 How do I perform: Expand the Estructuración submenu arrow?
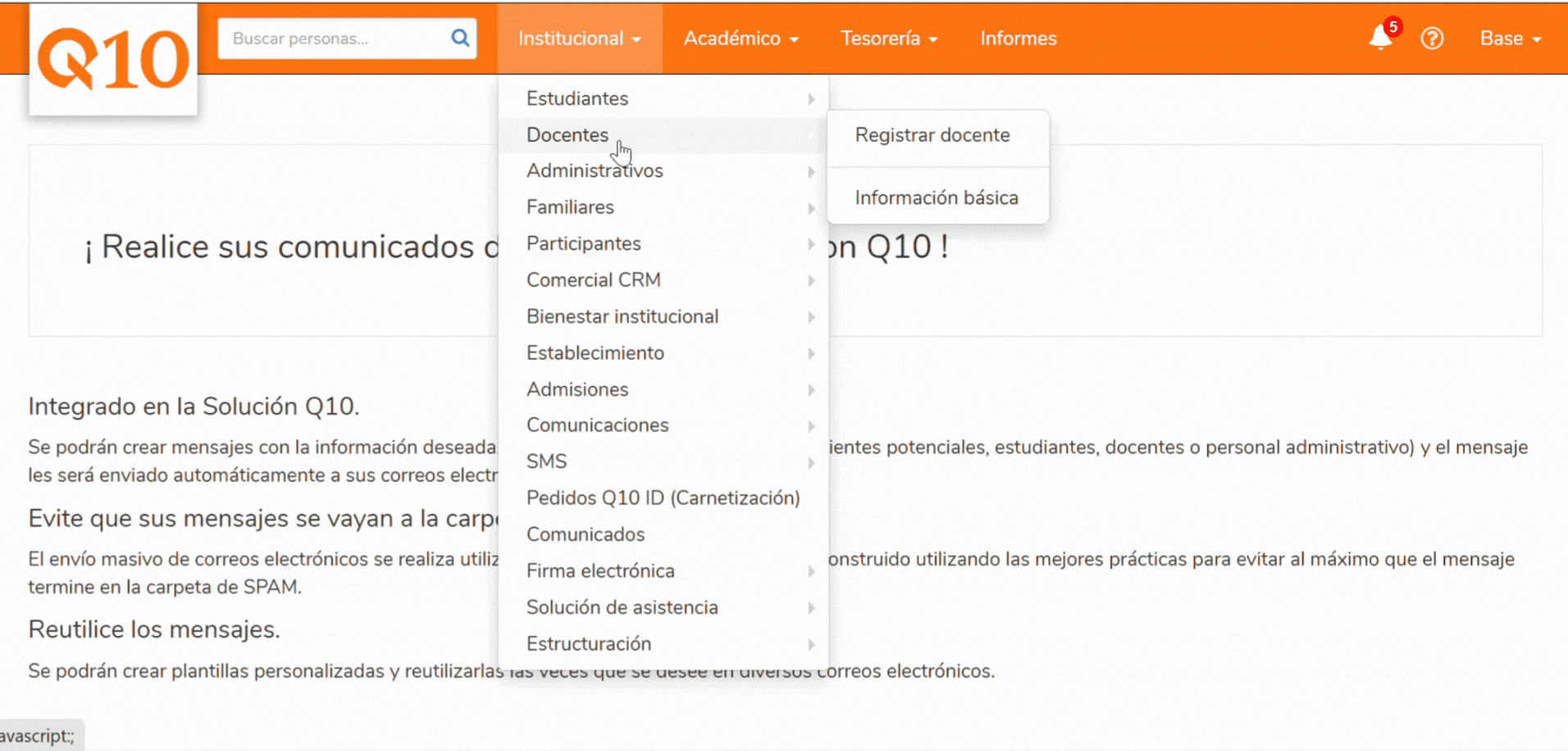(811, 645)
